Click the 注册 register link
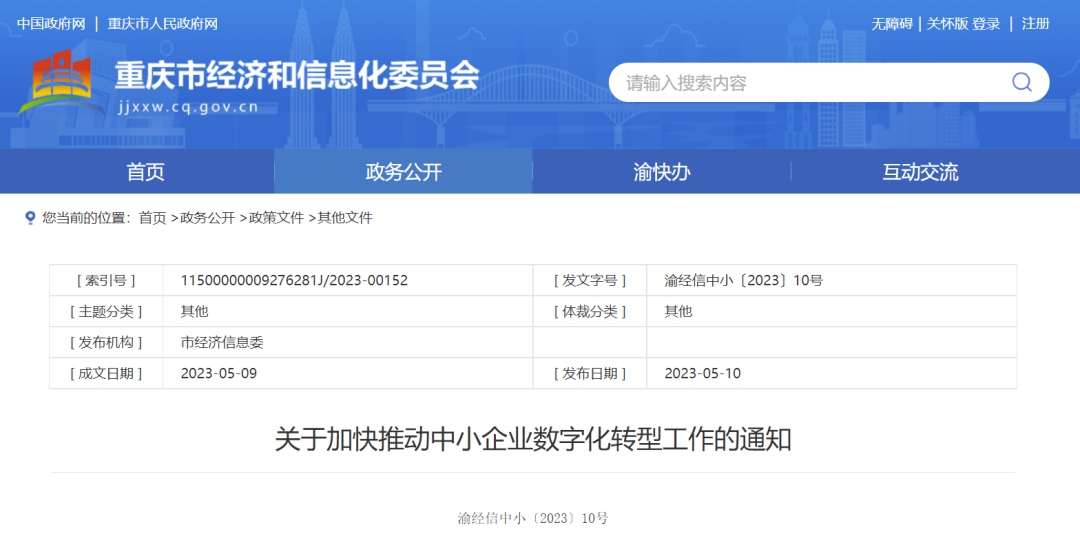1080x545 pixels. 1036,24
